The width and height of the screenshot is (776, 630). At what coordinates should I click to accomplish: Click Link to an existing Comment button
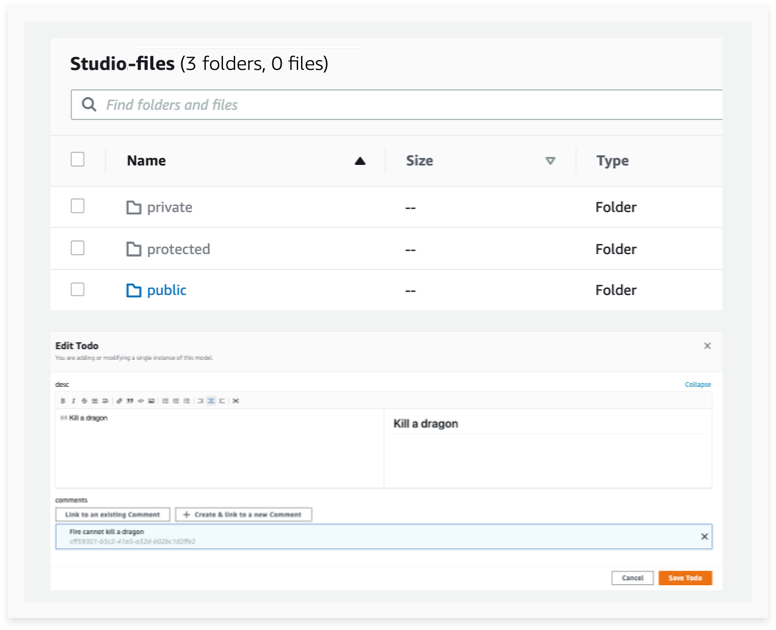click(113, 514)
